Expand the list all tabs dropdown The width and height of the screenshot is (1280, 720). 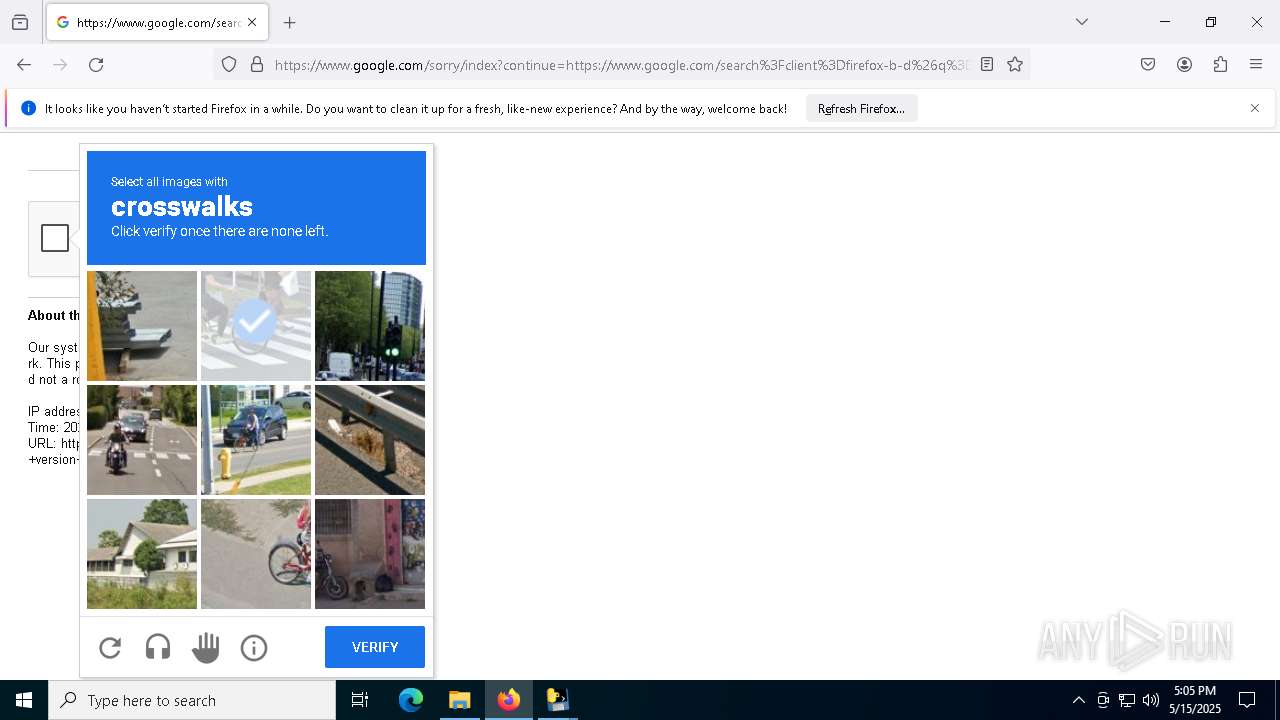coord(1082,22)
